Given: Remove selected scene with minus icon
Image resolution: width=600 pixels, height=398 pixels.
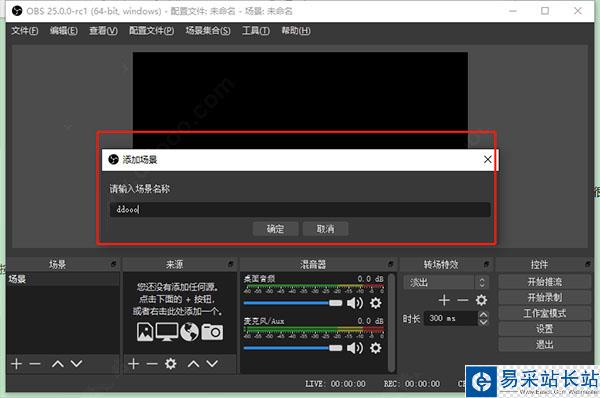Looking at the screenshot, I should click(35, 364).
